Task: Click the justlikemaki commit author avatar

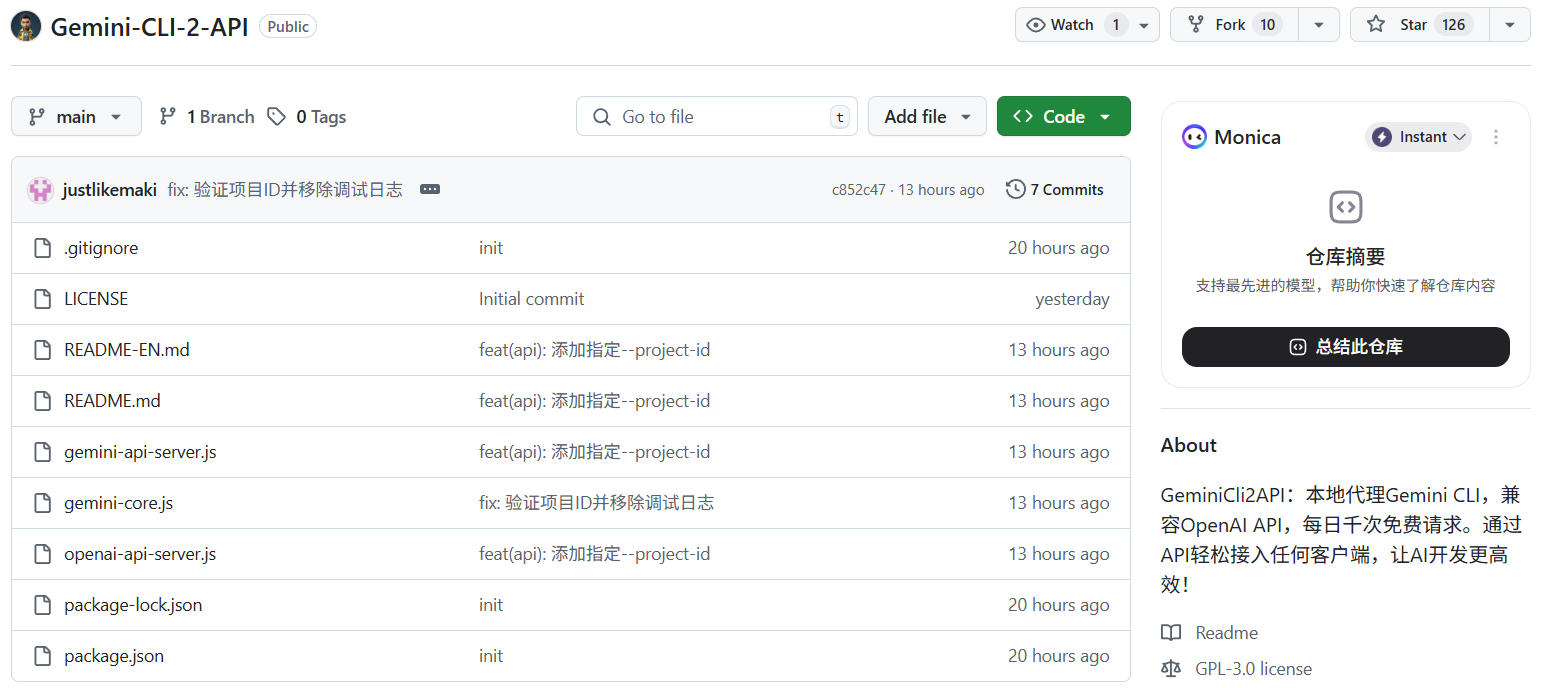Action: 40,190
